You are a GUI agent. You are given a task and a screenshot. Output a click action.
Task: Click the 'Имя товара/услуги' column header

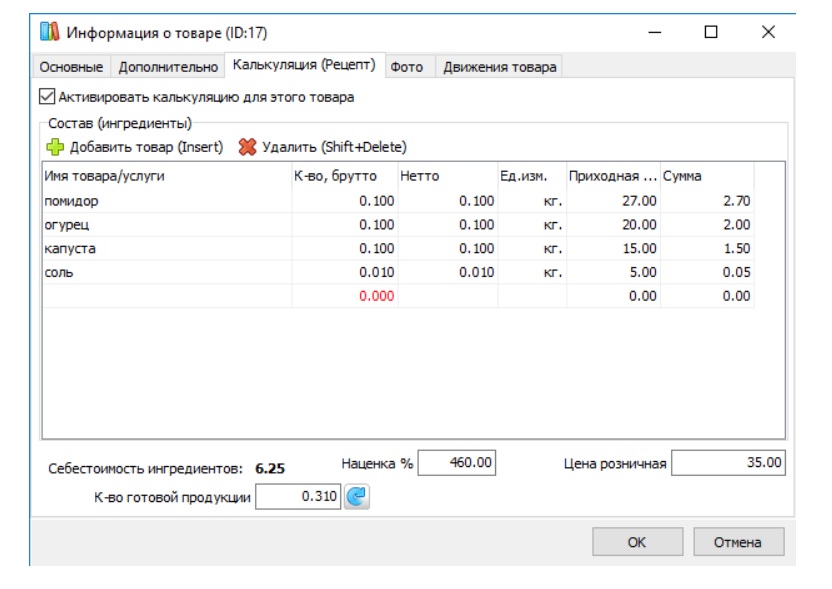click(x=167, y=176)
